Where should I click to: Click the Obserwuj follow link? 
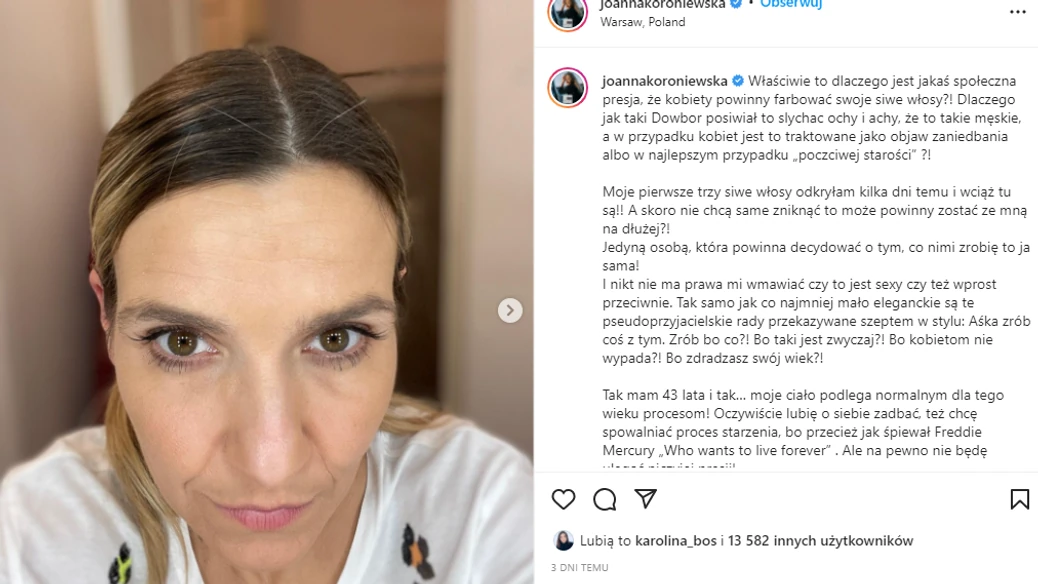(x=791, y=4)
